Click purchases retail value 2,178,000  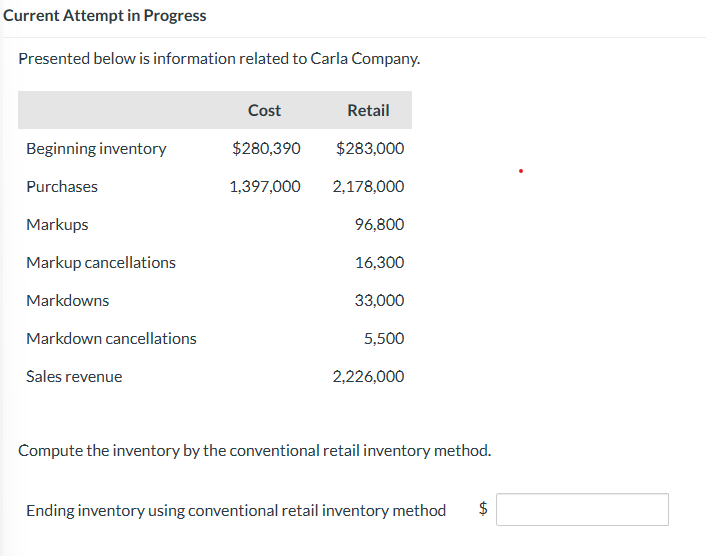368,186
